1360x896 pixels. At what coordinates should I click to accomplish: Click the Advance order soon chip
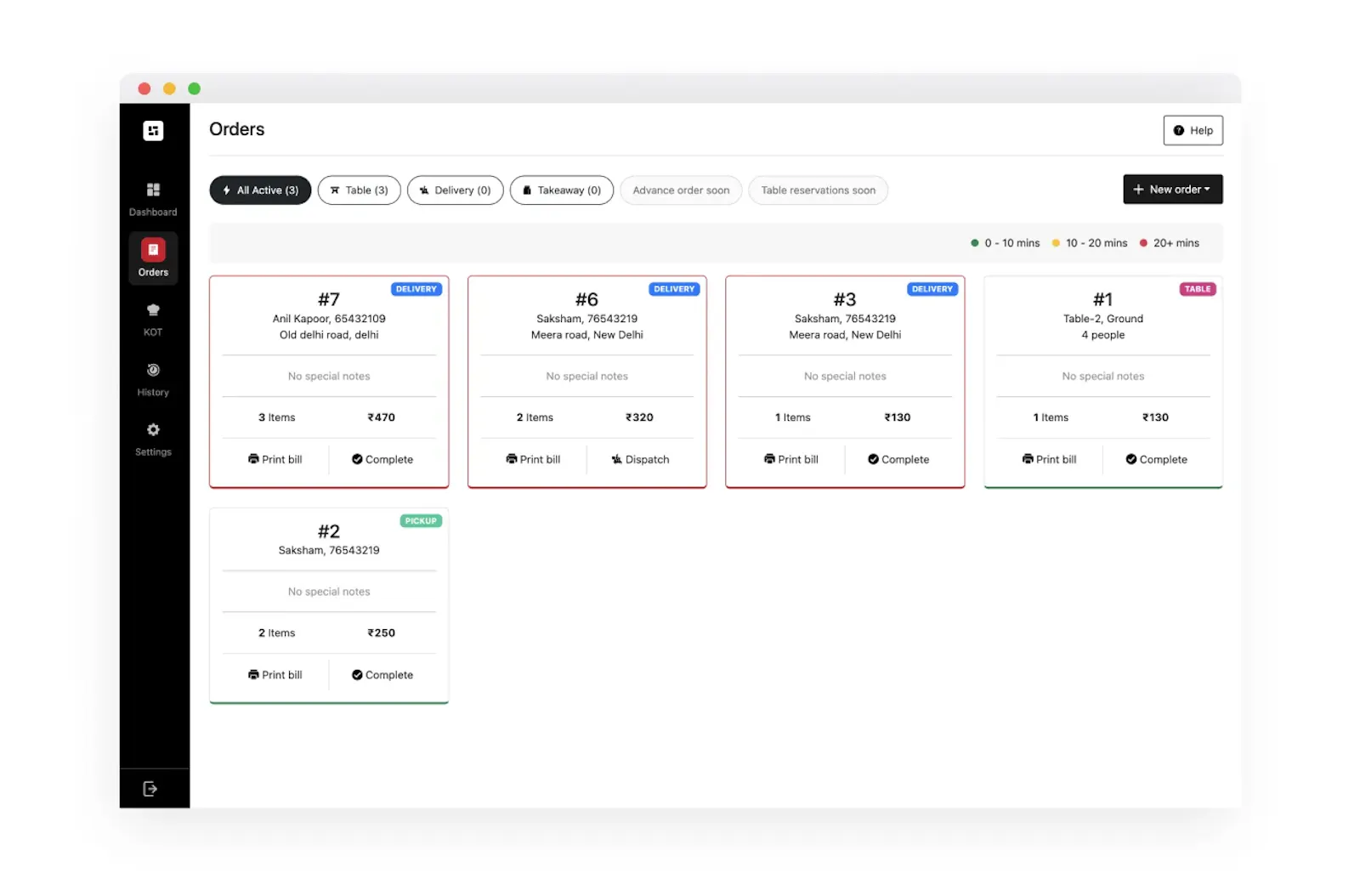point(681,190)
